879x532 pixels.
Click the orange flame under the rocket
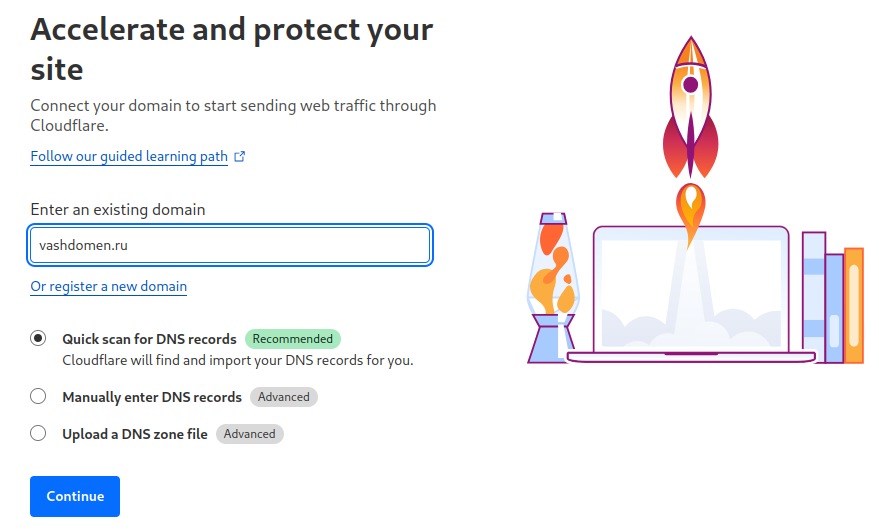click(x=688, y=212)
